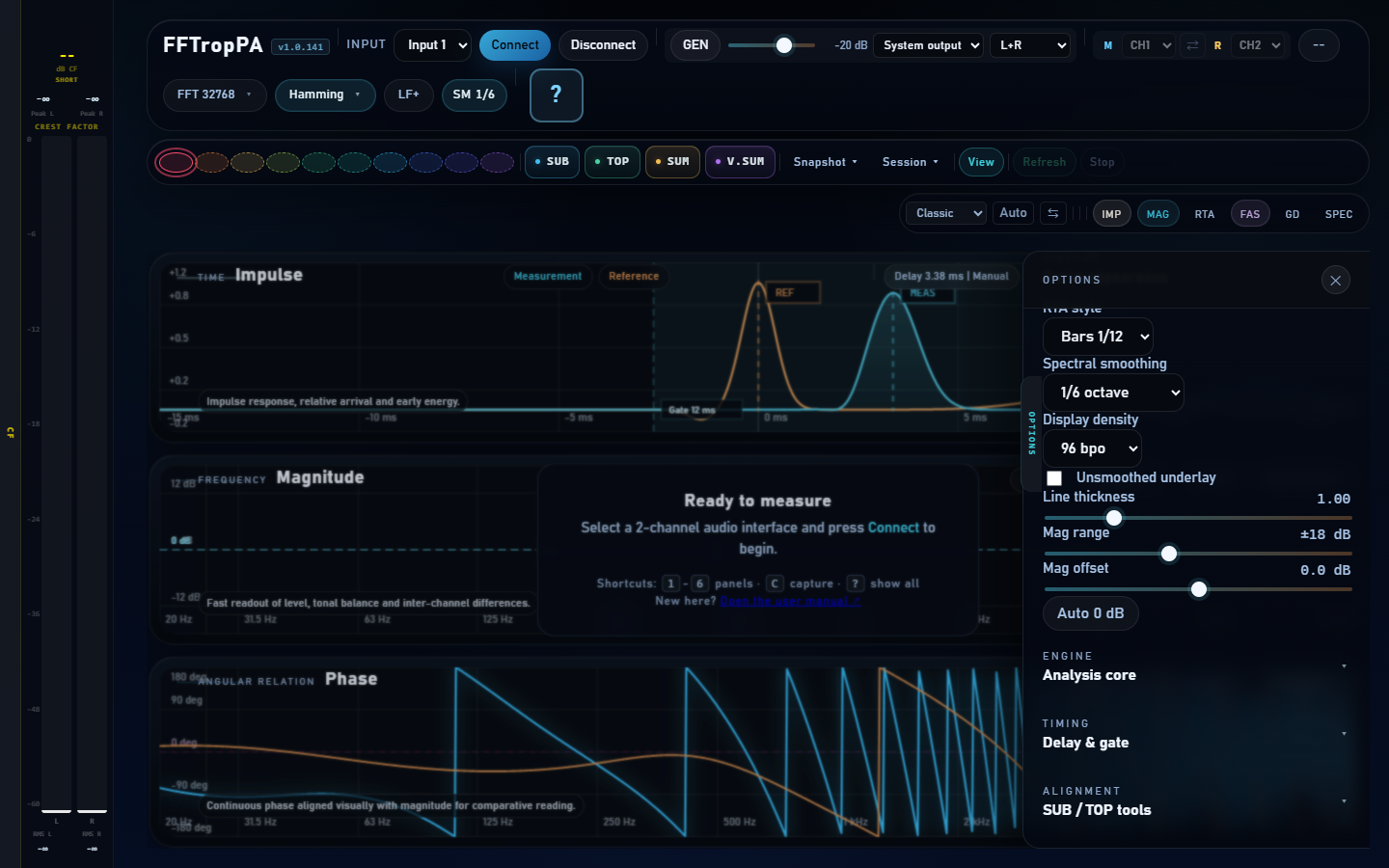Toggle the SUM trace
The image size is (1389, 868).
672,162
